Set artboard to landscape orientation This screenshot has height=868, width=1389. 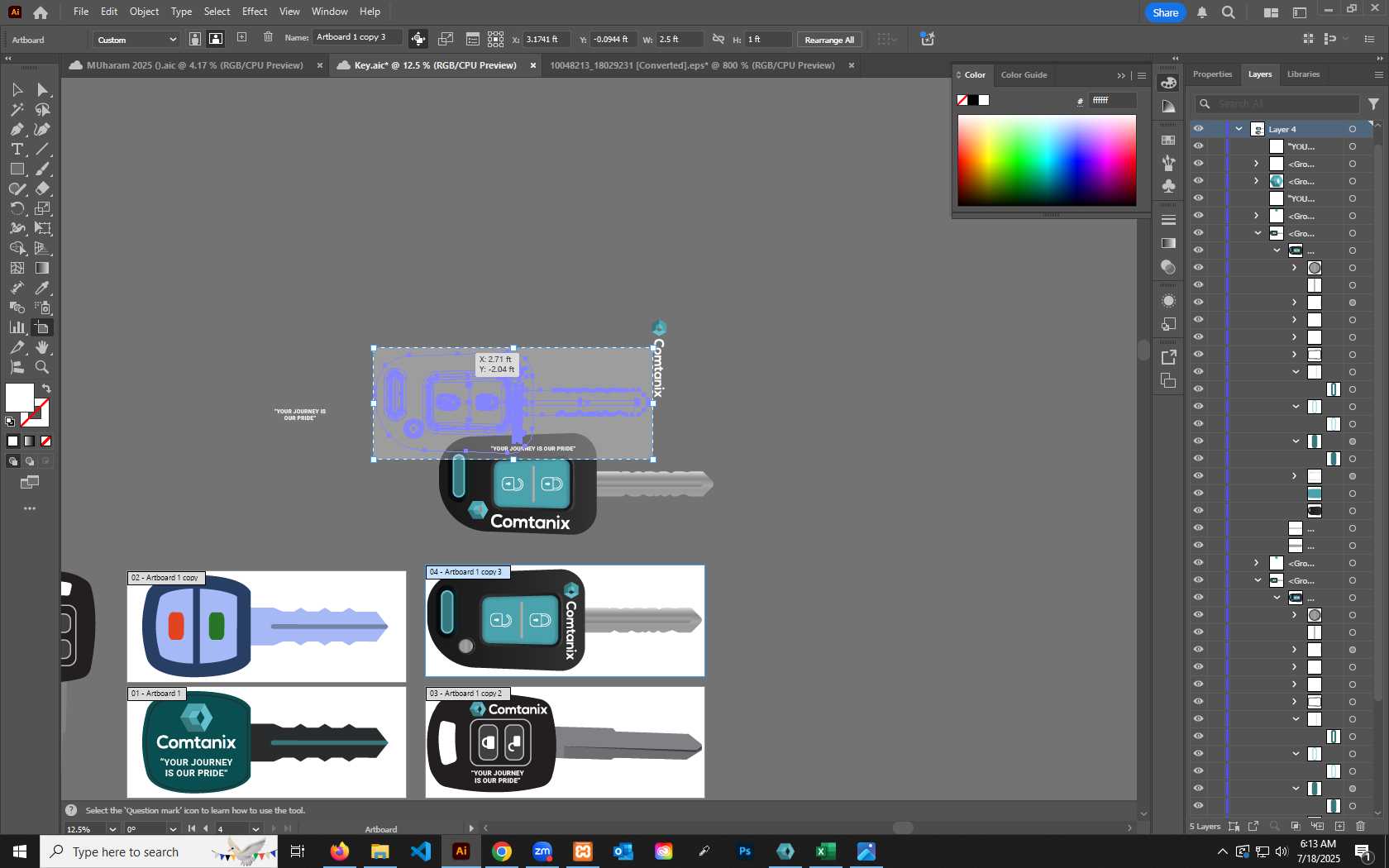click(216, 39)
